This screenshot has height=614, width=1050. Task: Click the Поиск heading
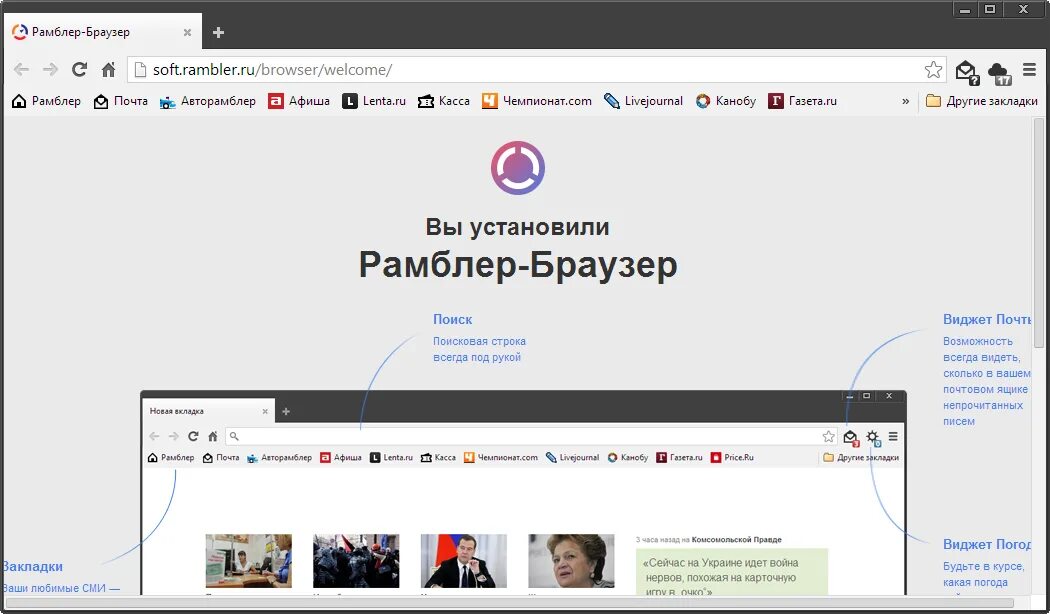tap(453, 319)
